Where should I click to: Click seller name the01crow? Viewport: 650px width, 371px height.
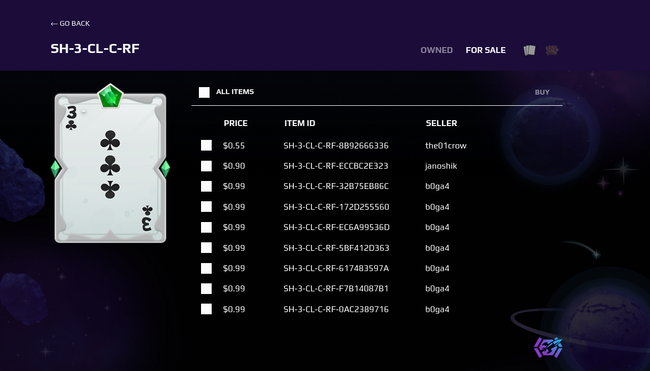pos(446,145)
